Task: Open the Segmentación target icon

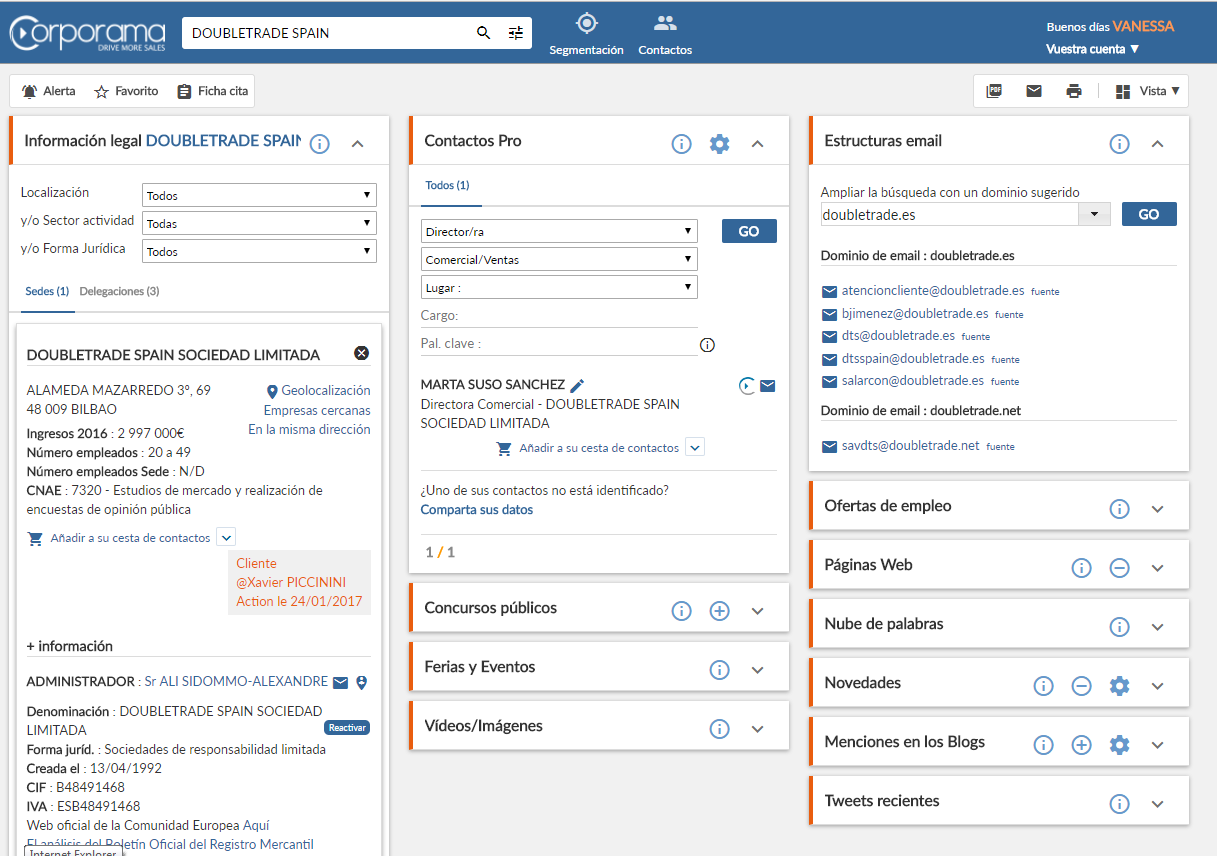Action: [x=586, y=23]
